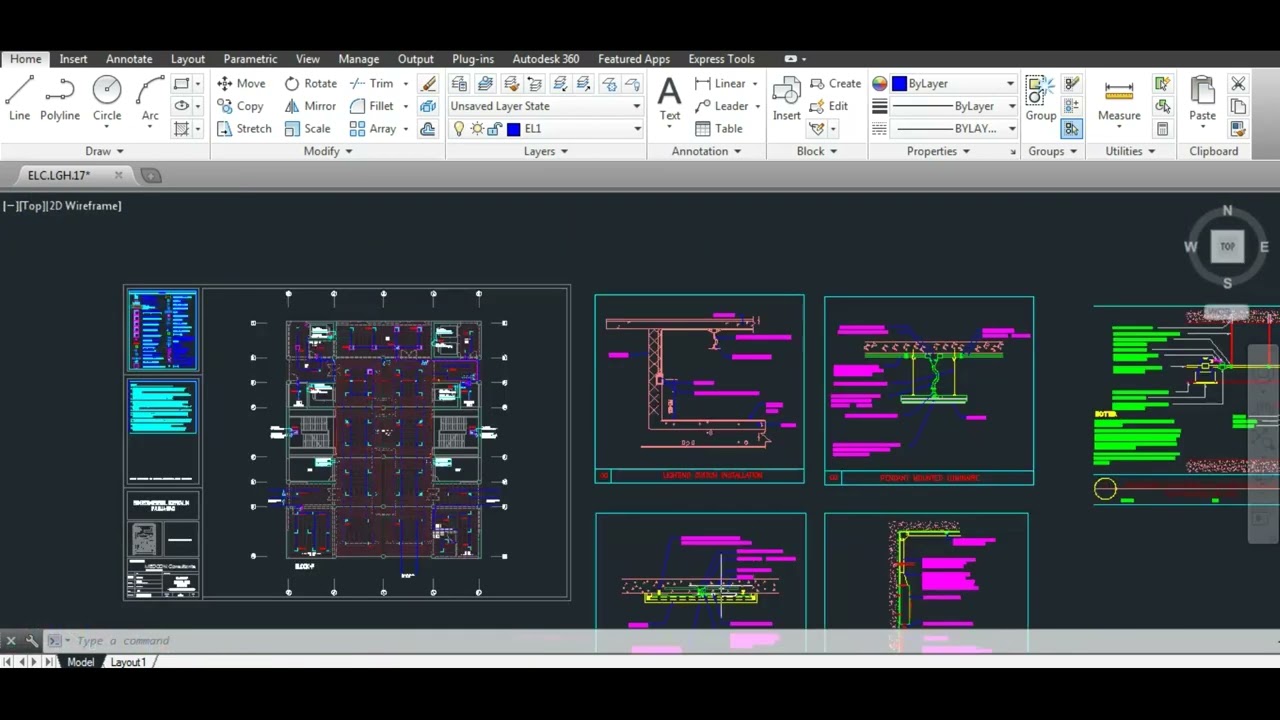Switch to the Layout1 tab
The image size is (1280, 720).
[128, 662]
